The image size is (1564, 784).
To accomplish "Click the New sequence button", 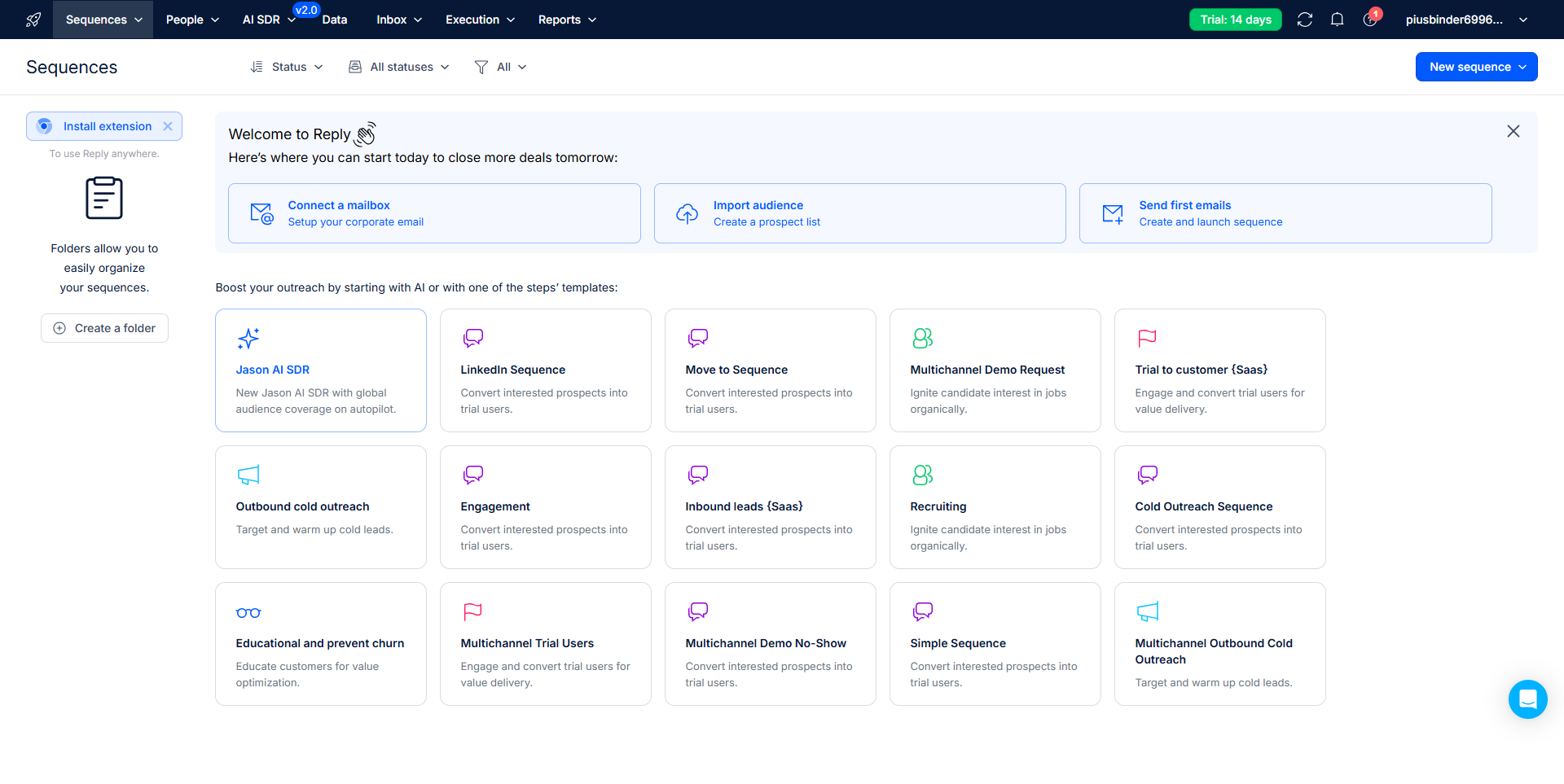I will (1476, 67).
